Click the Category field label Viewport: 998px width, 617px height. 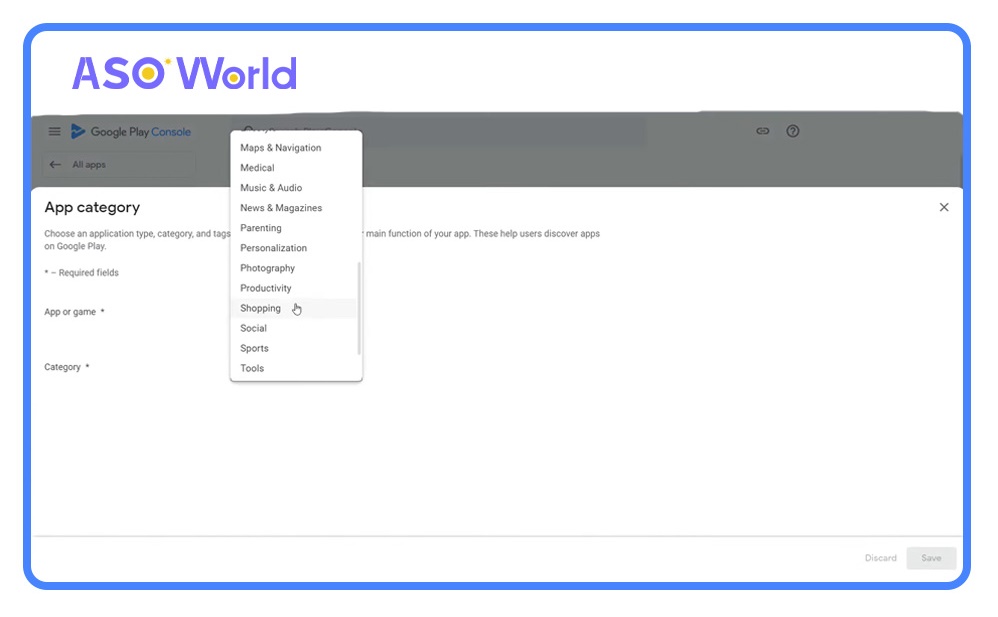point(67,367)
